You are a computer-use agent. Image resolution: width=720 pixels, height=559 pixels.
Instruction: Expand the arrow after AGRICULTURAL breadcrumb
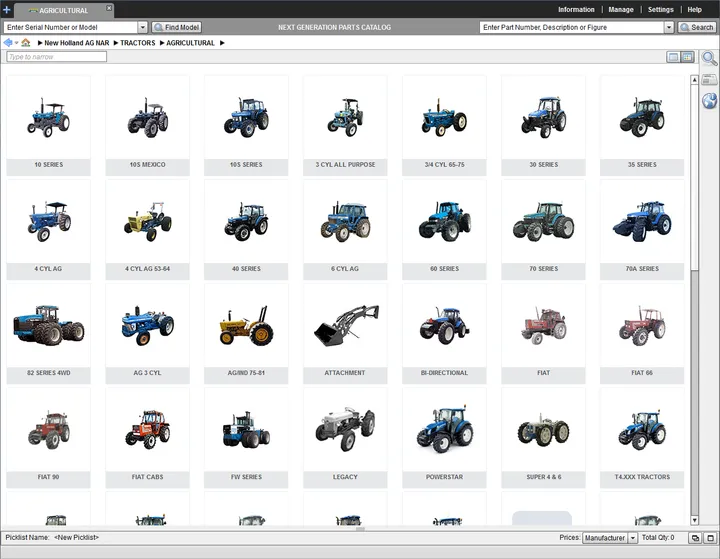tap(222, 43)
